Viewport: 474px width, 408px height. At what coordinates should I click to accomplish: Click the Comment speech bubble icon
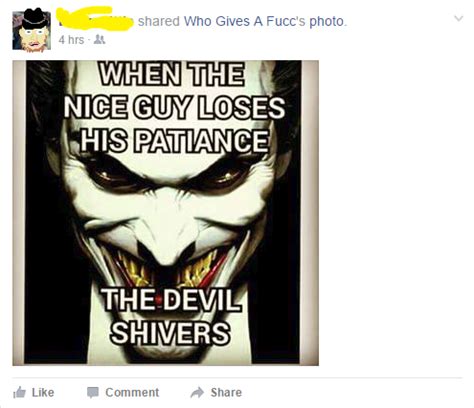[x=93, y=393]
